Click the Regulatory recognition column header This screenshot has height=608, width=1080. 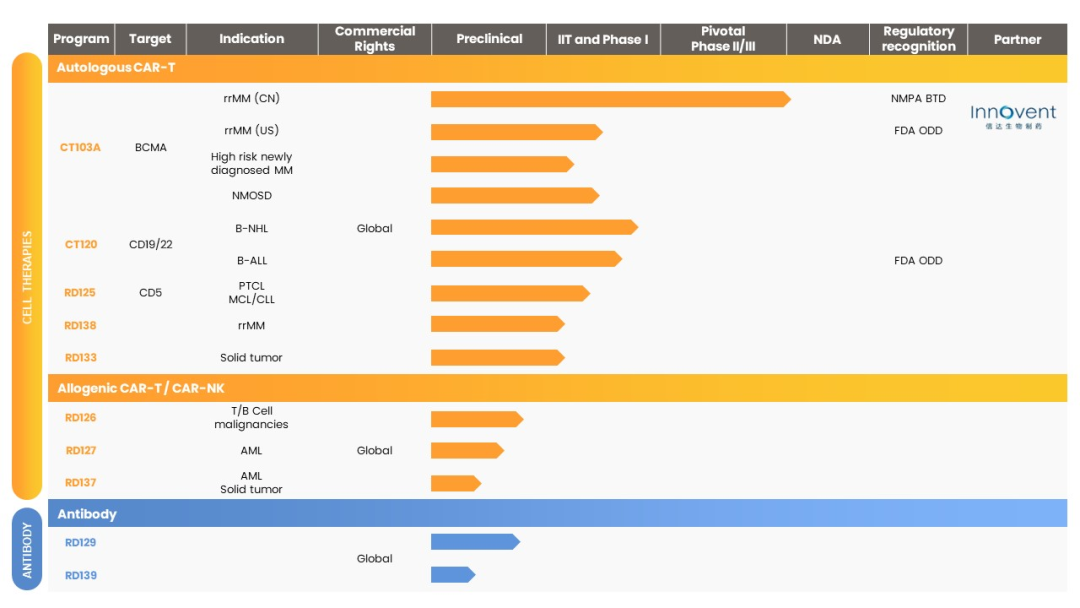click(x=918, y=39)
